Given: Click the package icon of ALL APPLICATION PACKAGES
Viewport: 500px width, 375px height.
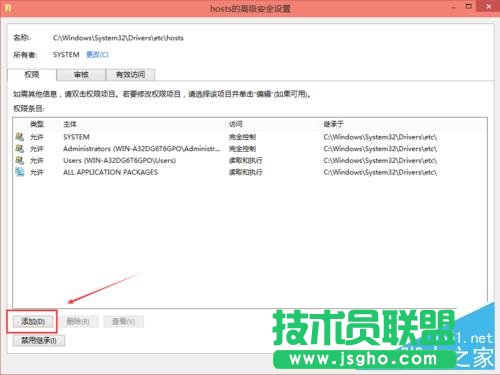Looking at the screenshot, I should pyautogui.click(x=20, y=172).
